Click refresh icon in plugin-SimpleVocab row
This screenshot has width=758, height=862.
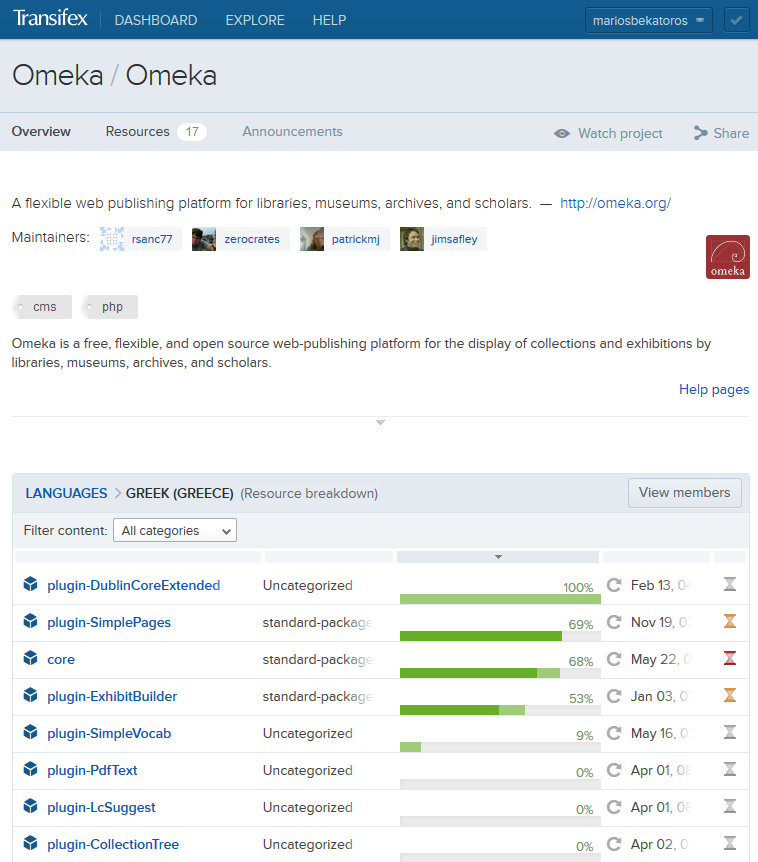pyautogui.click(x=614, y=733)
